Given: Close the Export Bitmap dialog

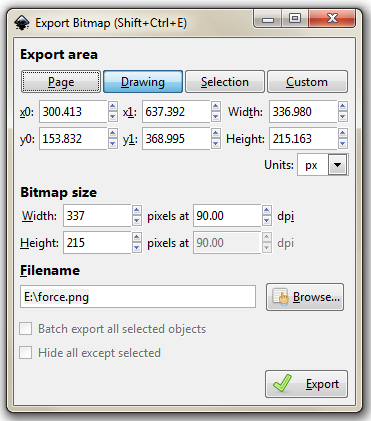Looking at the screenshot, I should 332,18.
